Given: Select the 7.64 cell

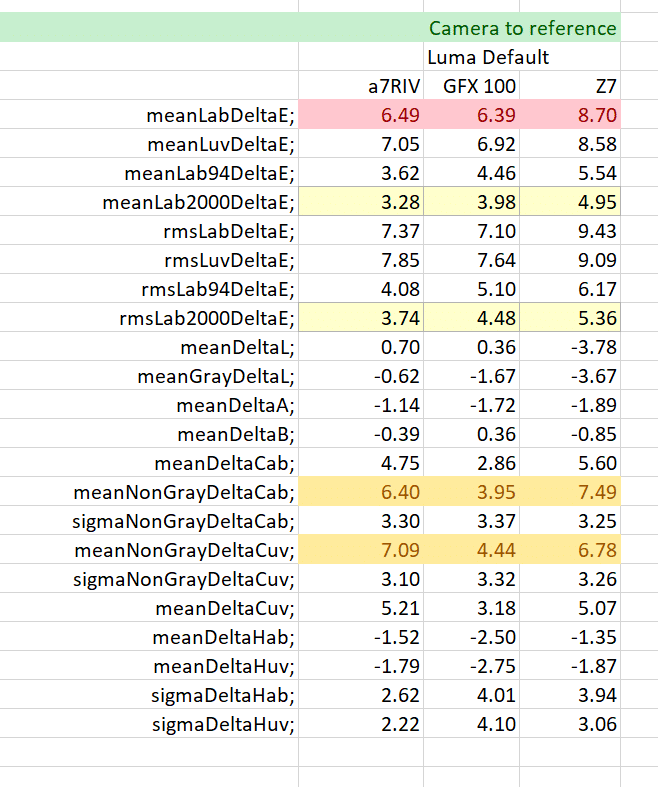Looking at the screenshot, I should 472,260.
